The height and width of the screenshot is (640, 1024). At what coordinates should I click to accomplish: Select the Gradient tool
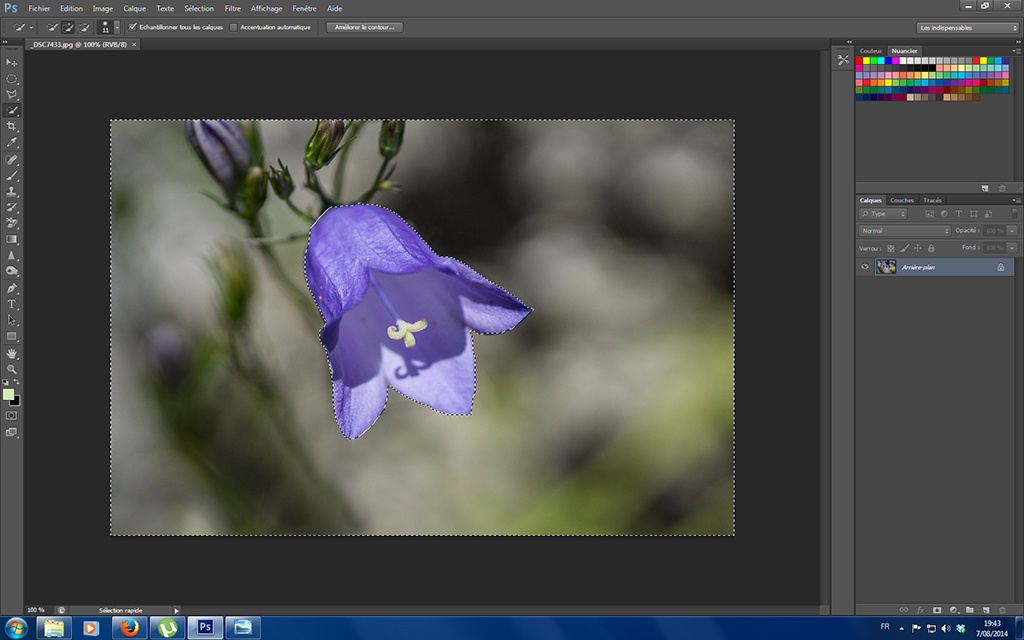12,239
